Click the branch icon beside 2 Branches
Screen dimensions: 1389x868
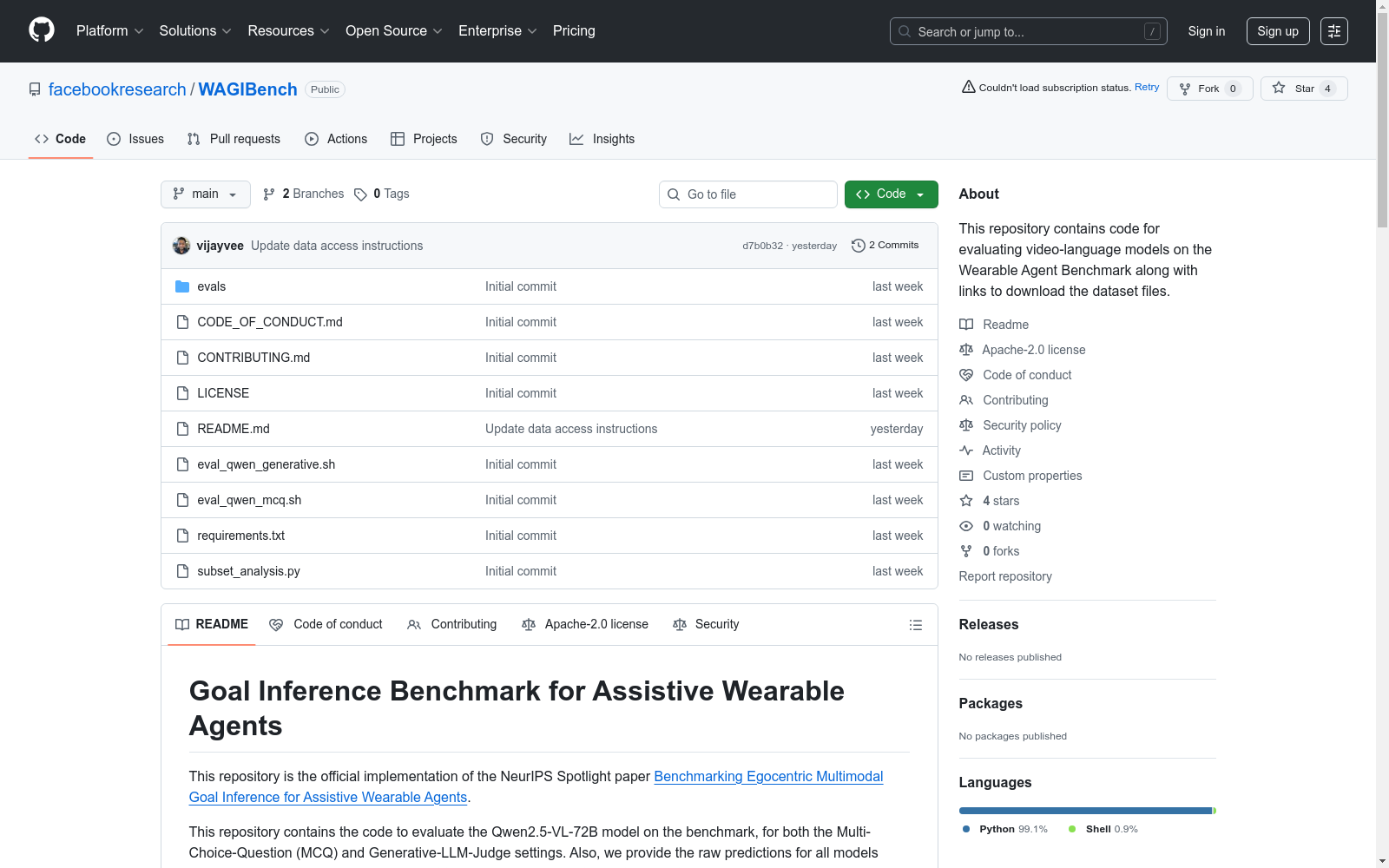269,194
